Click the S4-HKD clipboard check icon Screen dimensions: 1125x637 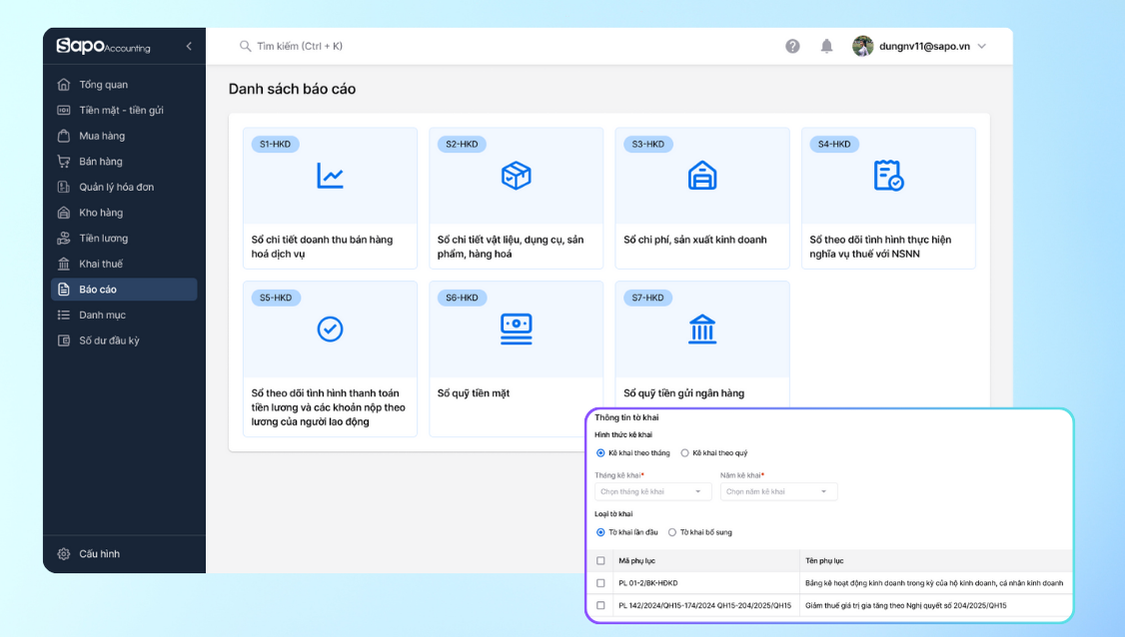888,176
